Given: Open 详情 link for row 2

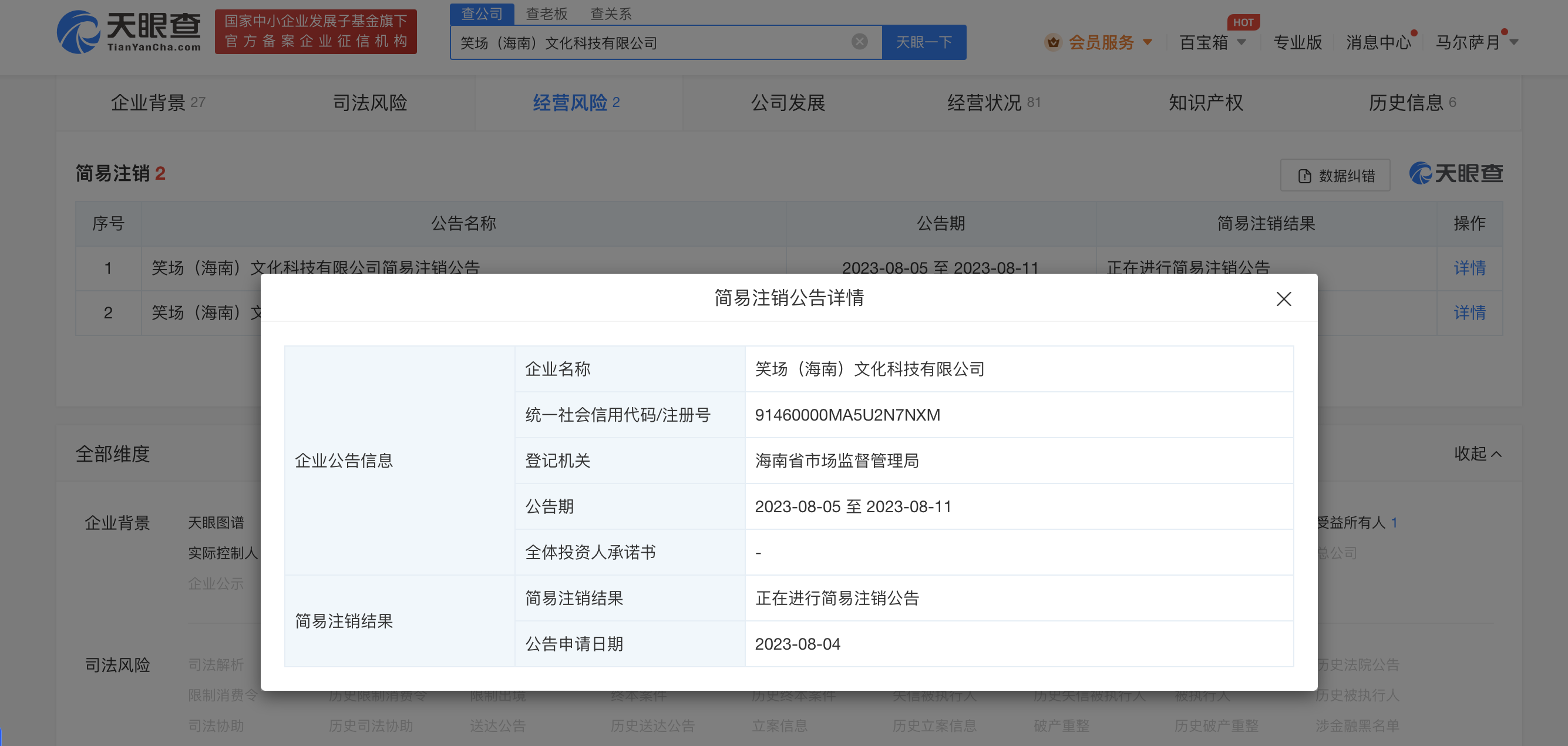Looking at the screenshot, I should pyautogui.click(x=1469, y=312).
